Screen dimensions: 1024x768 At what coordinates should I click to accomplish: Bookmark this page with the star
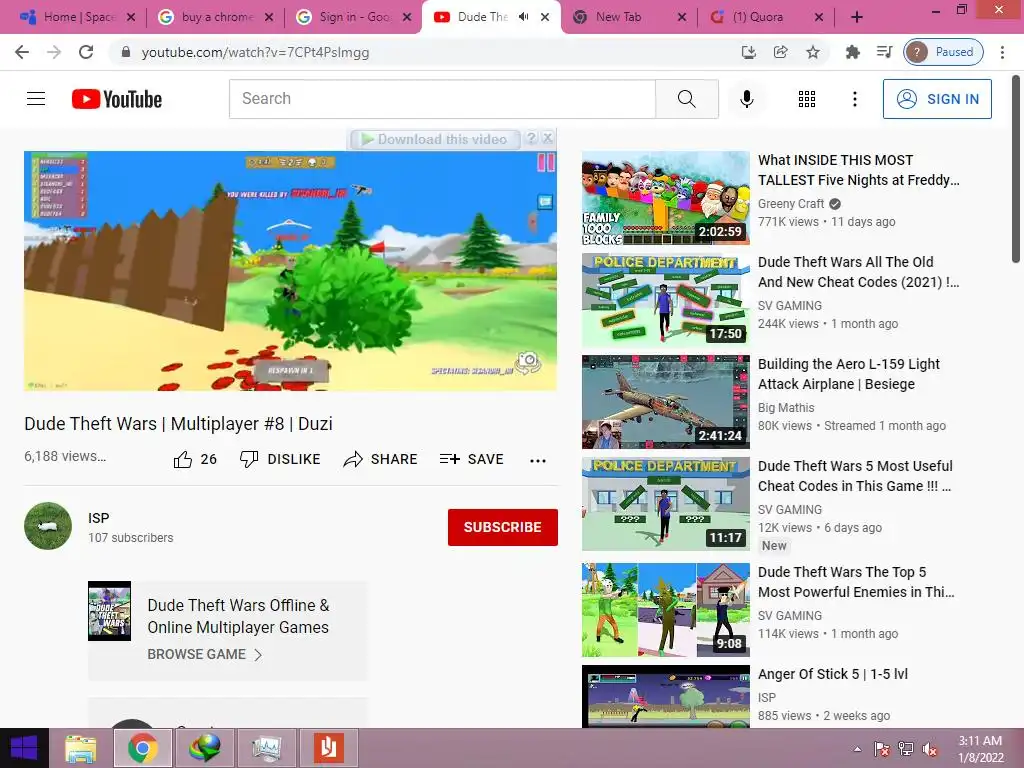[812, 52]
